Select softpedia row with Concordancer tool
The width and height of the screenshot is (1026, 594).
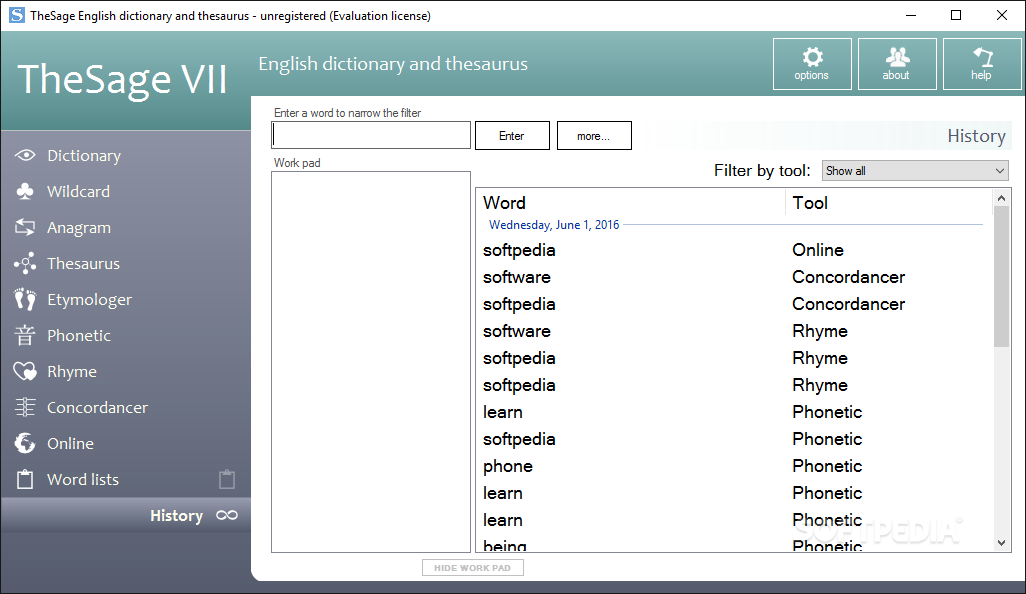coord(735,304)
